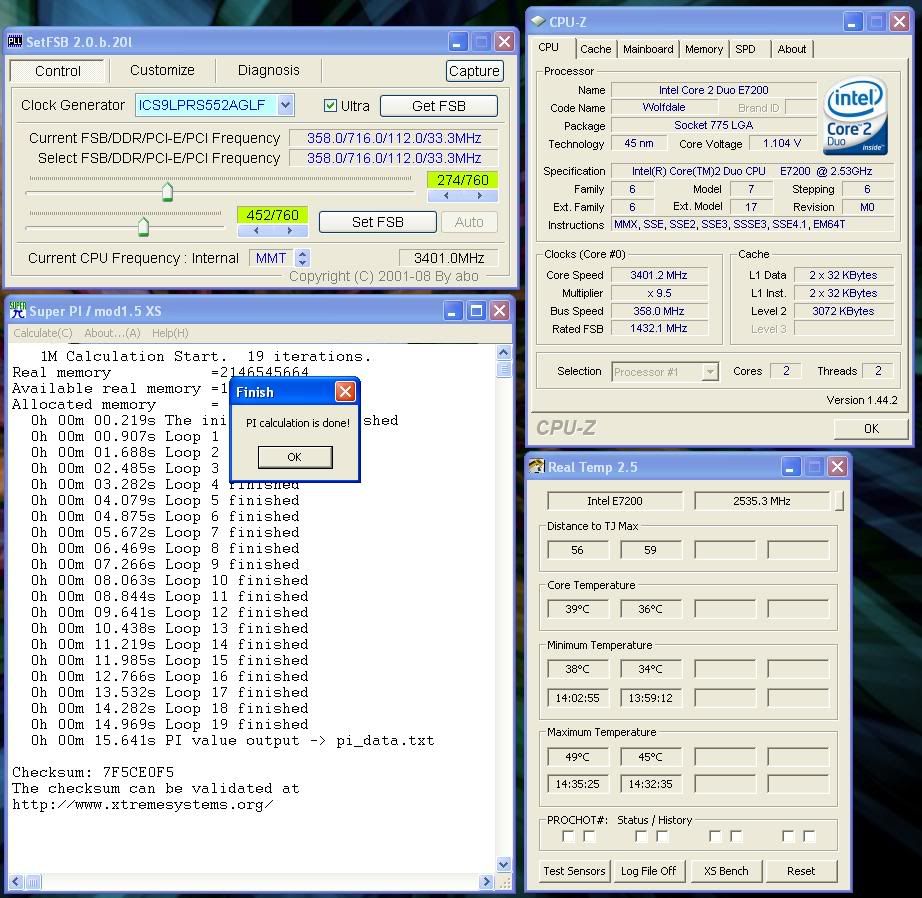Toggle seventh PROCHOT# checkbox

[x=788, y=836]
